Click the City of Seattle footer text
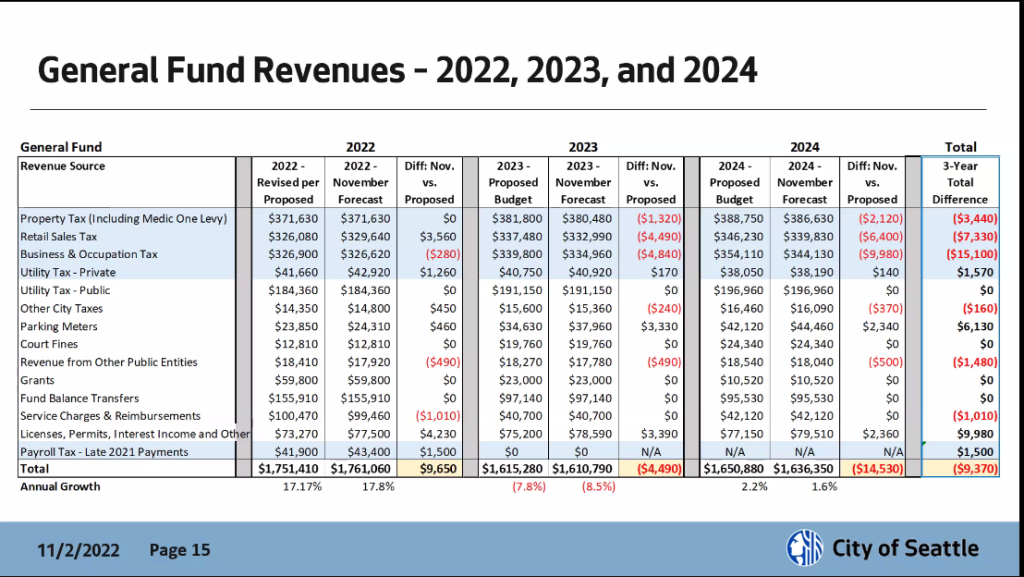 coord(905,548)
